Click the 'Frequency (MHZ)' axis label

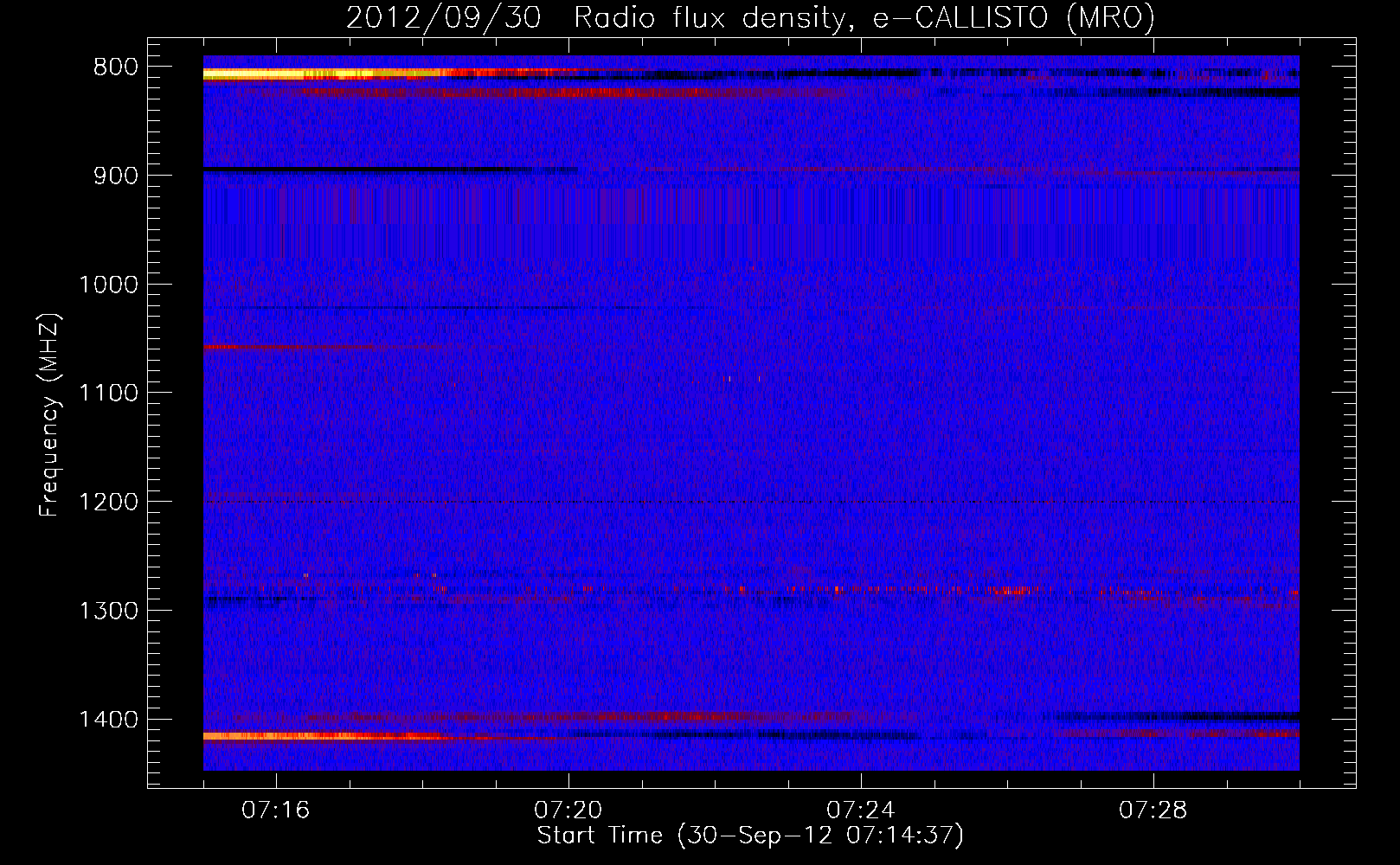click(x=49, y=415)
